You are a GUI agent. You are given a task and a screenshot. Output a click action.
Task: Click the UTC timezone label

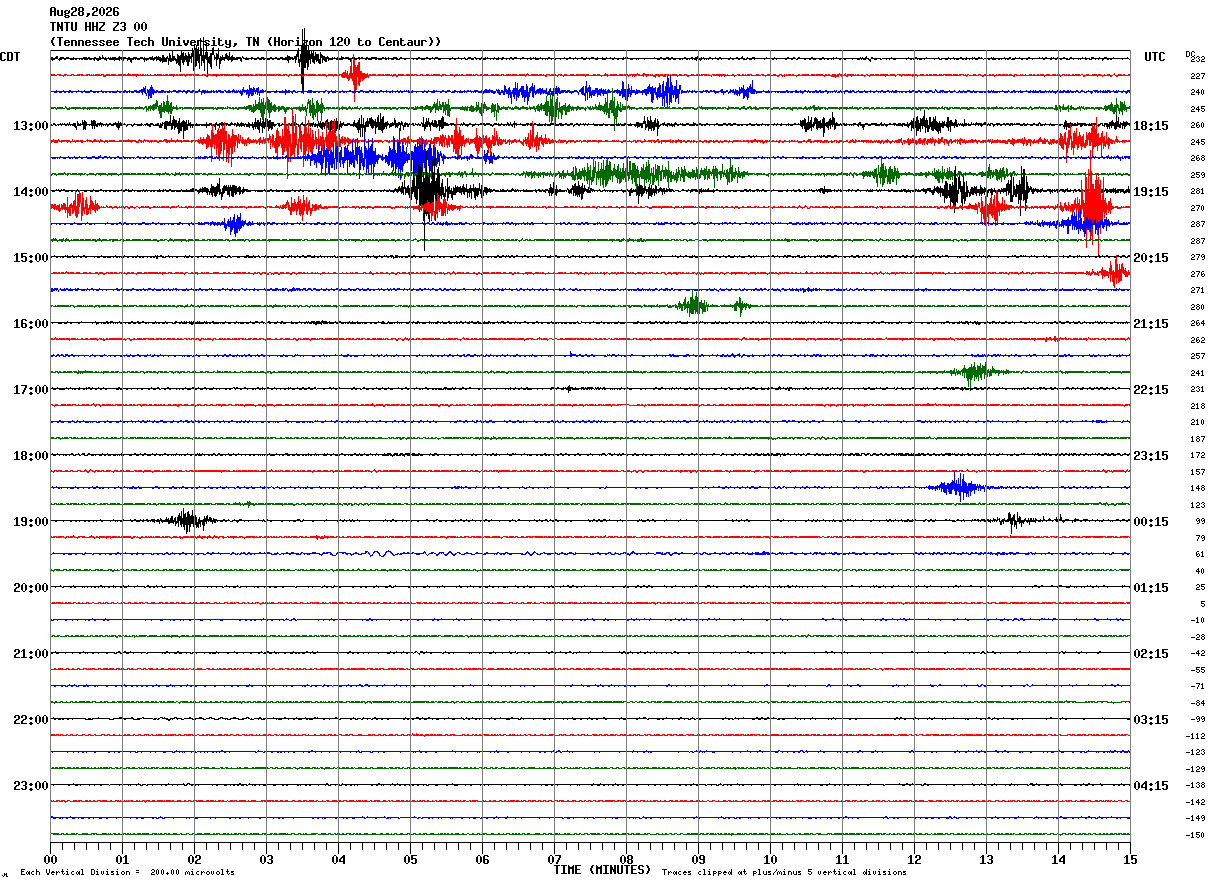click(1155, 57)
